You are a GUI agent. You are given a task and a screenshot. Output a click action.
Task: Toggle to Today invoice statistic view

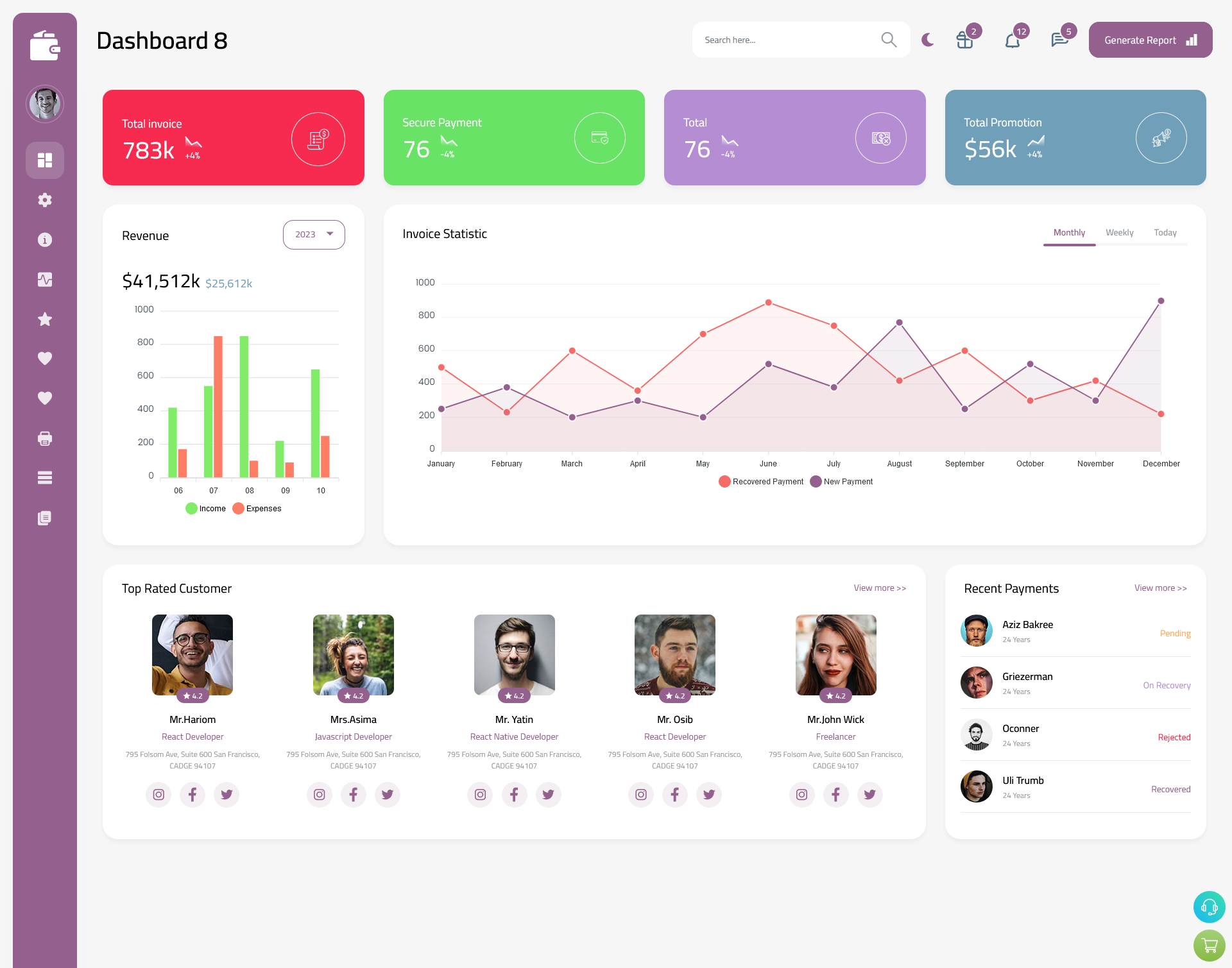point(1166,232)
